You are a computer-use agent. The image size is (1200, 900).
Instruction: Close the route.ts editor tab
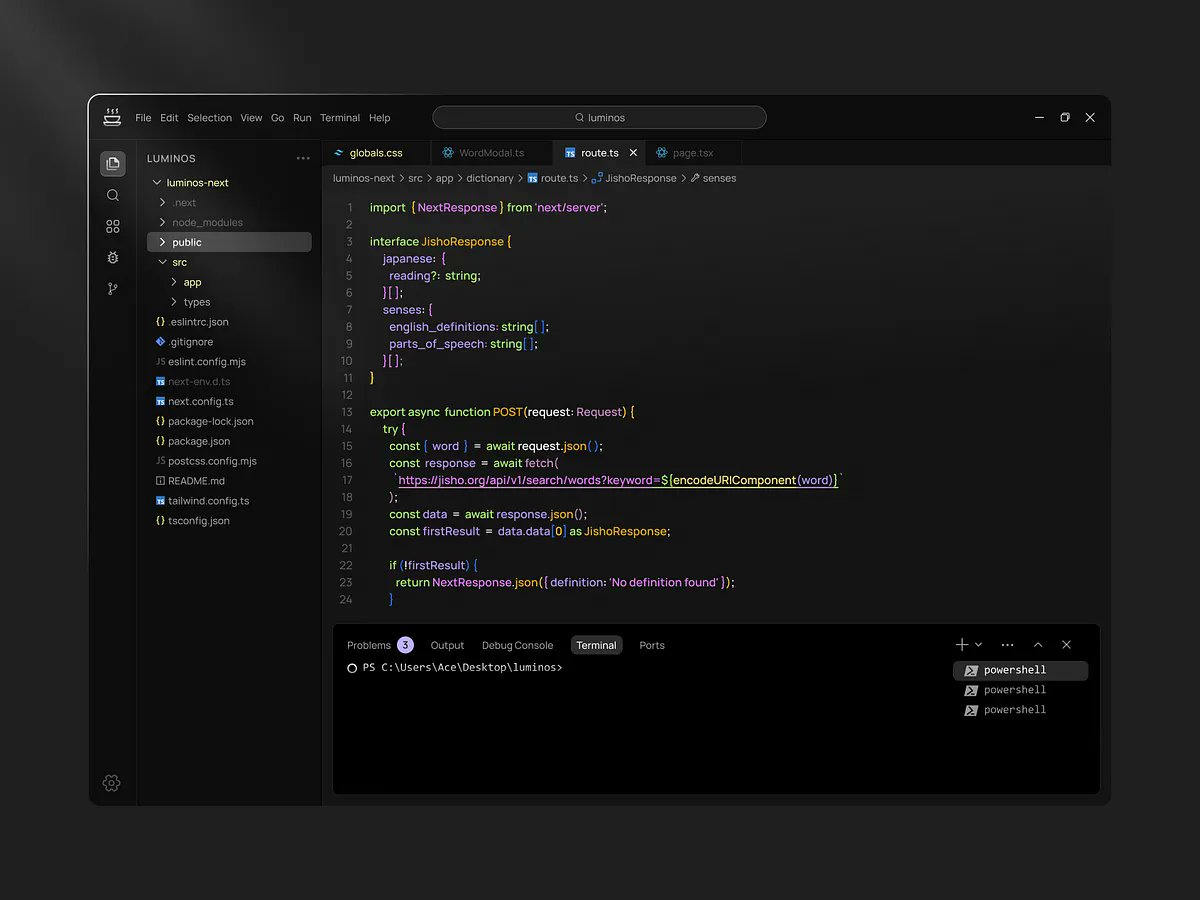click(x=633, y=153)
